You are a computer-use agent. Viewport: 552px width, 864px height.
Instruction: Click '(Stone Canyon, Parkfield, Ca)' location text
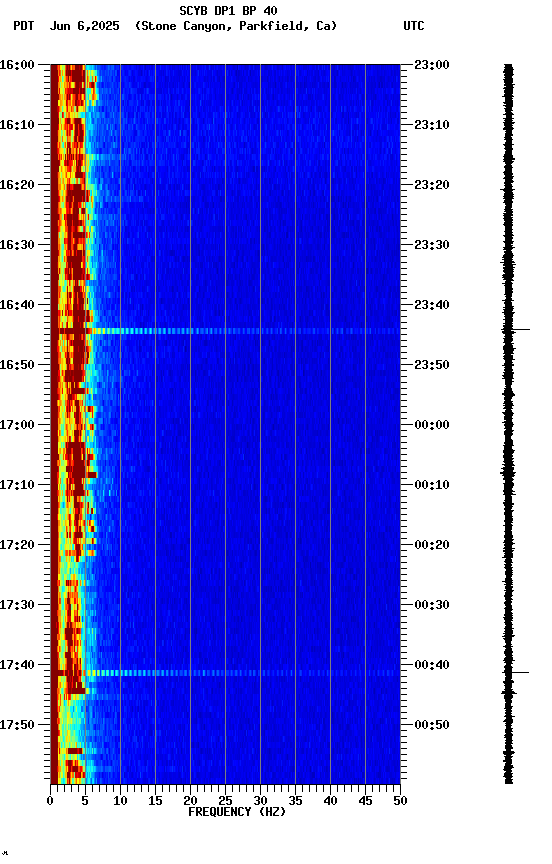(236, 26)
